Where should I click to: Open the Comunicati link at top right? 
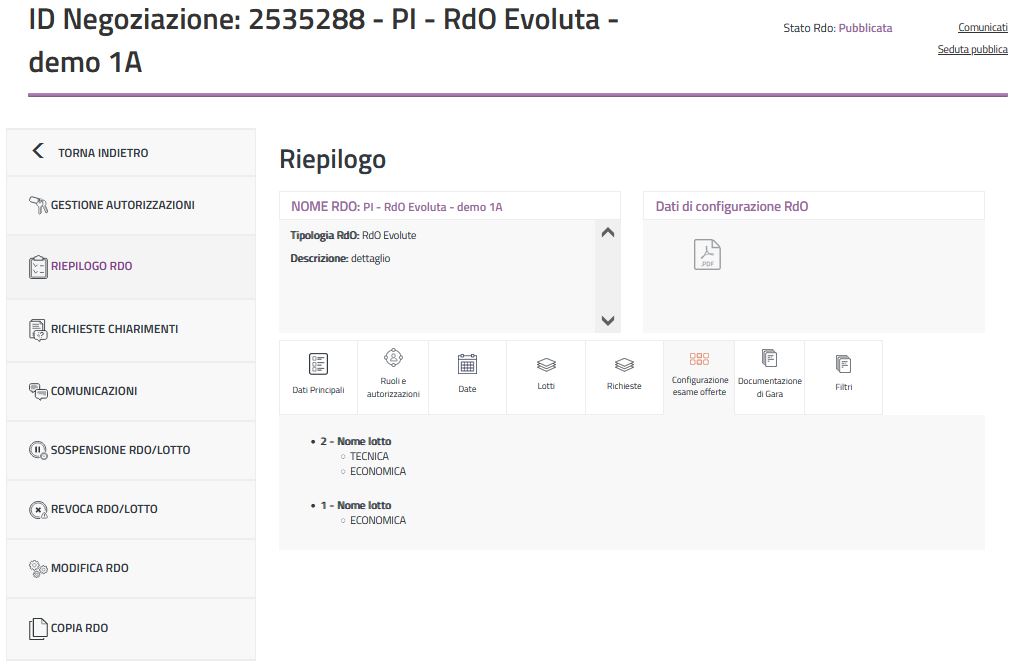(x=982, y=28)
